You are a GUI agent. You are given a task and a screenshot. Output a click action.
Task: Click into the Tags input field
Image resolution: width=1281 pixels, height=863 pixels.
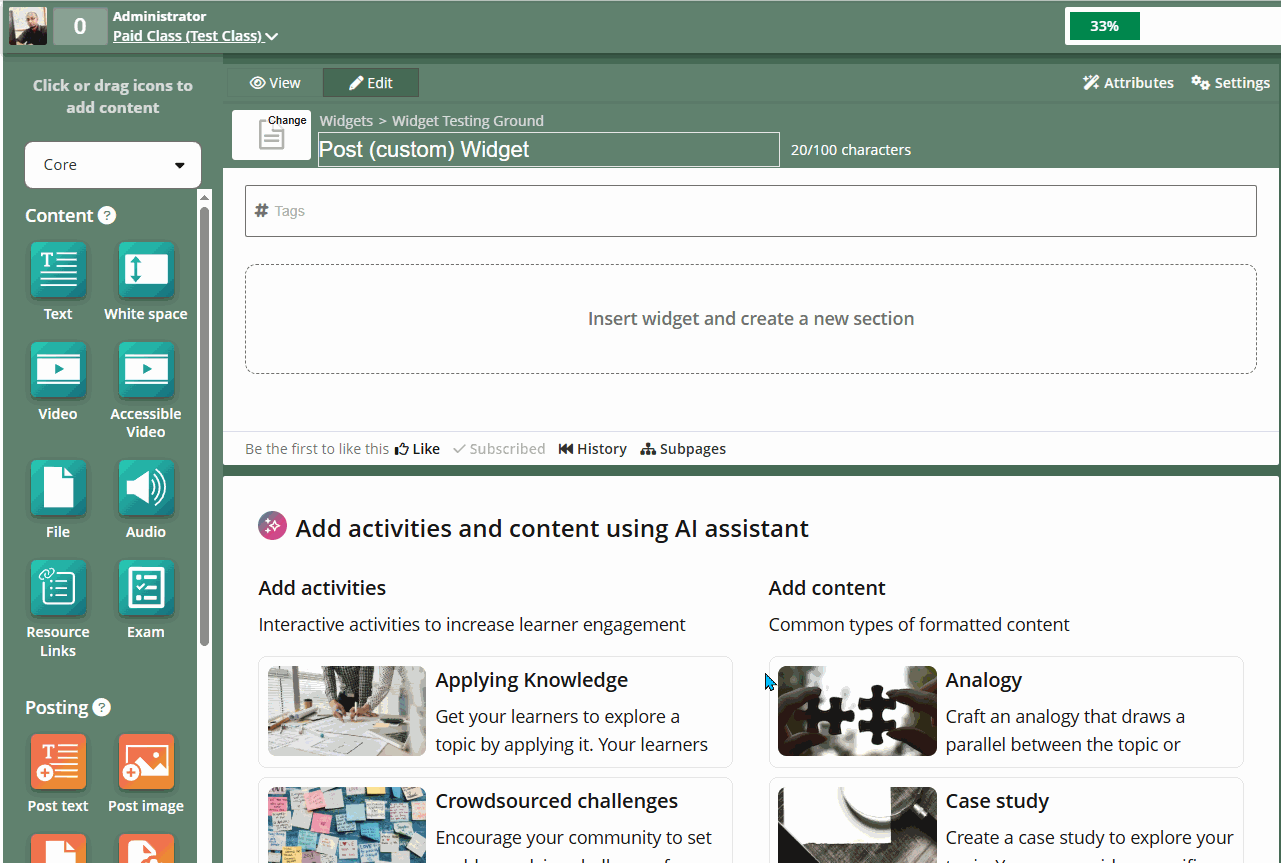point(750,211)
